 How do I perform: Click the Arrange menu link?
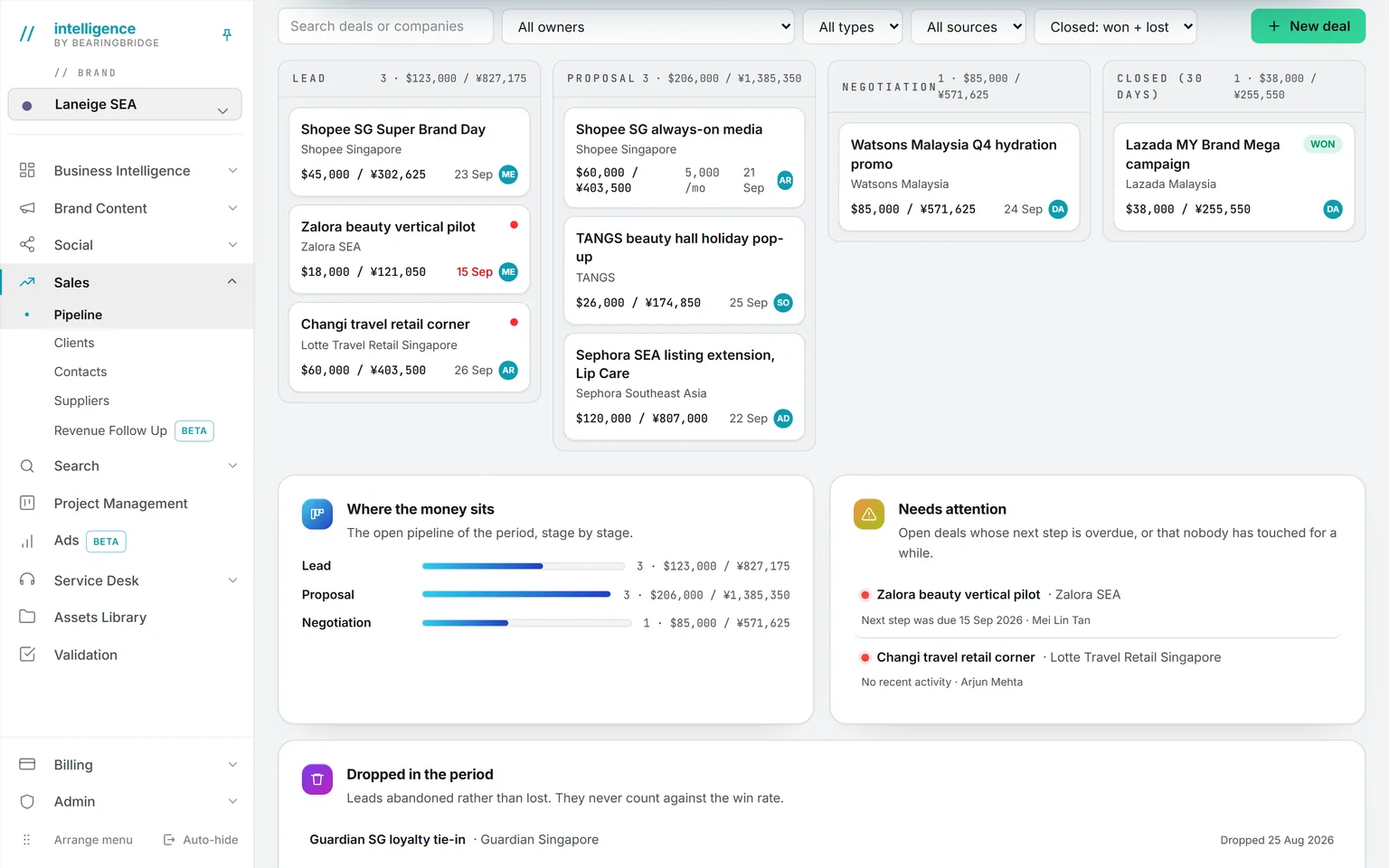(x=93, y=840)
